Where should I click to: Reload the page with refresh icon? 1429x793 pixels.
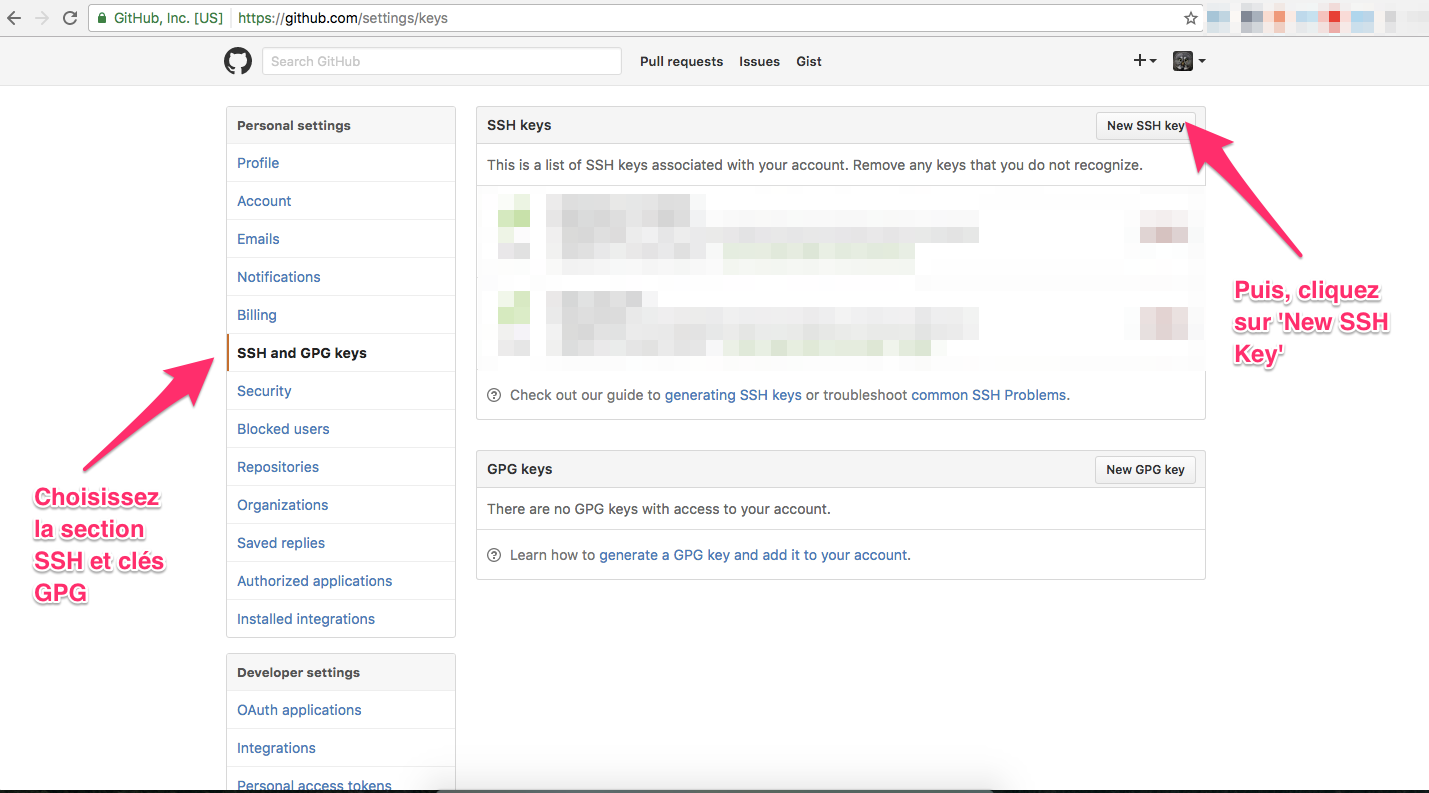coord(70,18)
